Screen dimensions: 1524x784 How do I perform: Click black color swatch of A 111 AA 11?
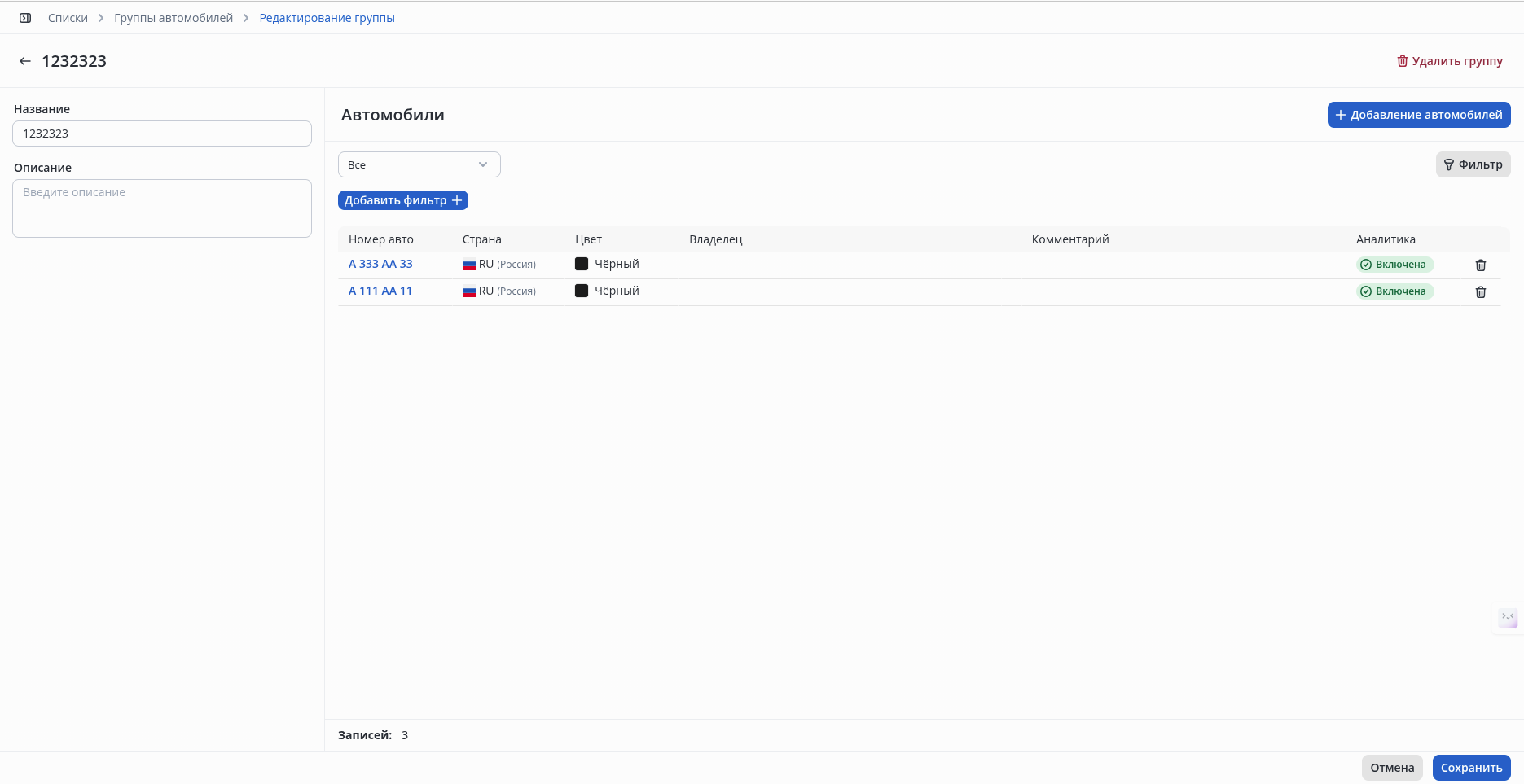pyautogui.click(x=582, y=291)
